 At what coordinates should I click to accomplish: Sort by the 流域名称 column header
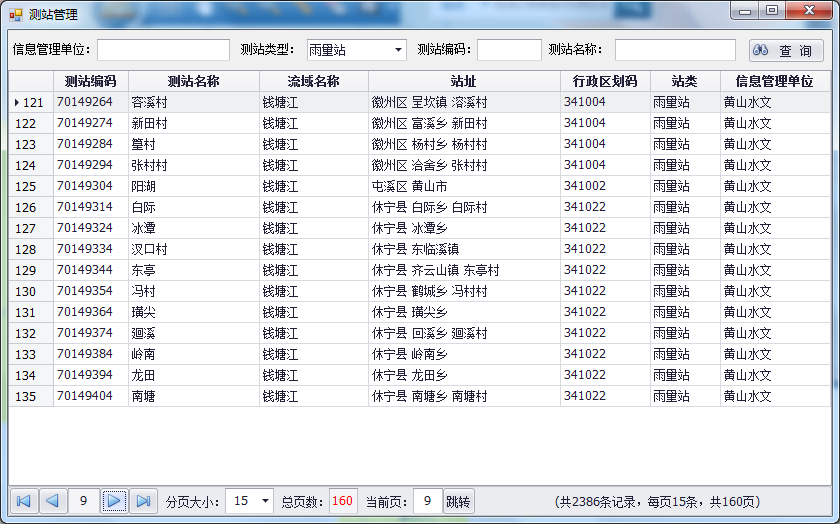pos(313,81)
